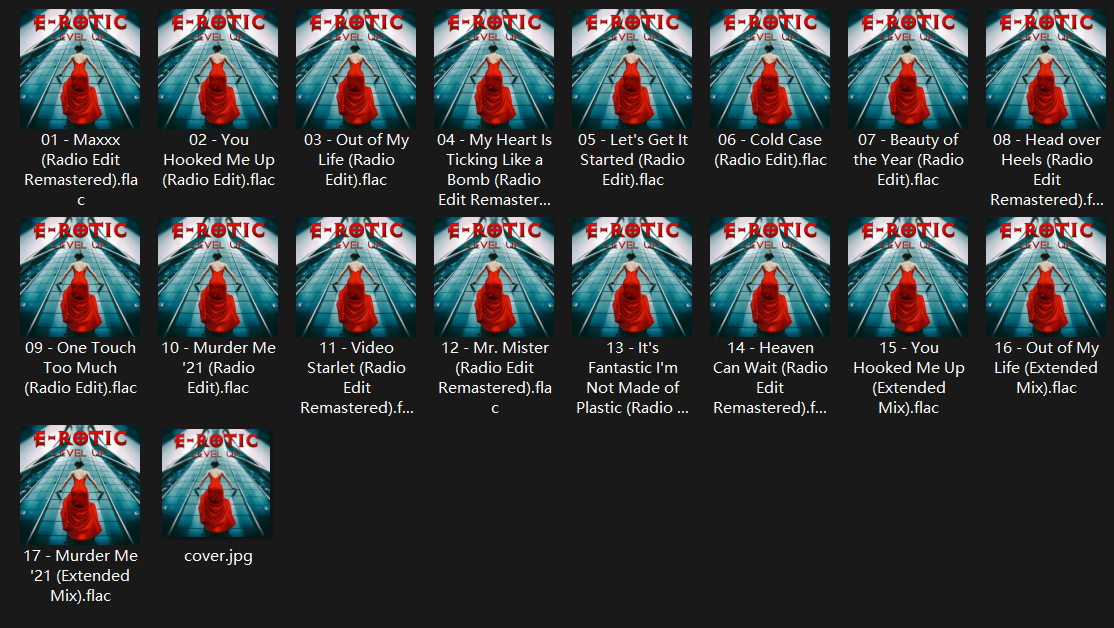Select the 17 - Murder Me '21 Extended Mix thumbnail

(80, 485)
